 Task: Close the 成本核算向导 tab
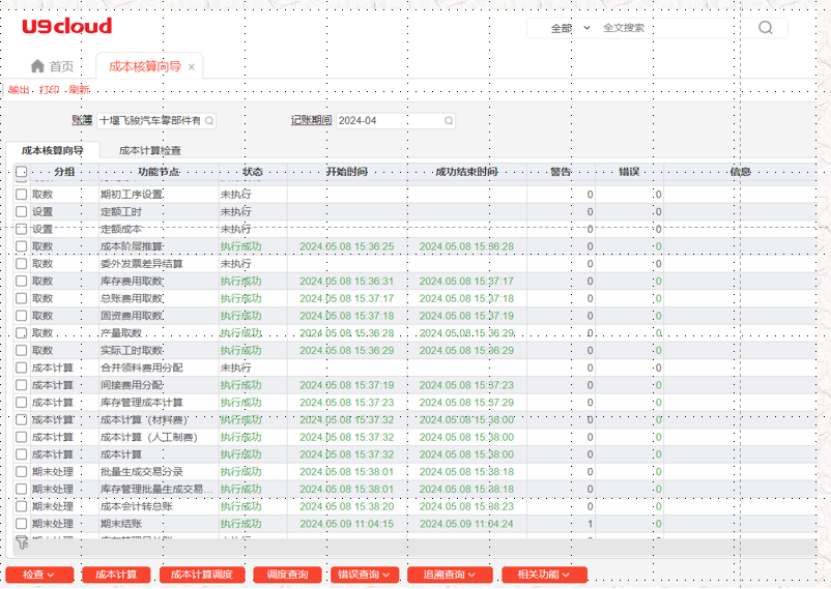tap(192, 67)
